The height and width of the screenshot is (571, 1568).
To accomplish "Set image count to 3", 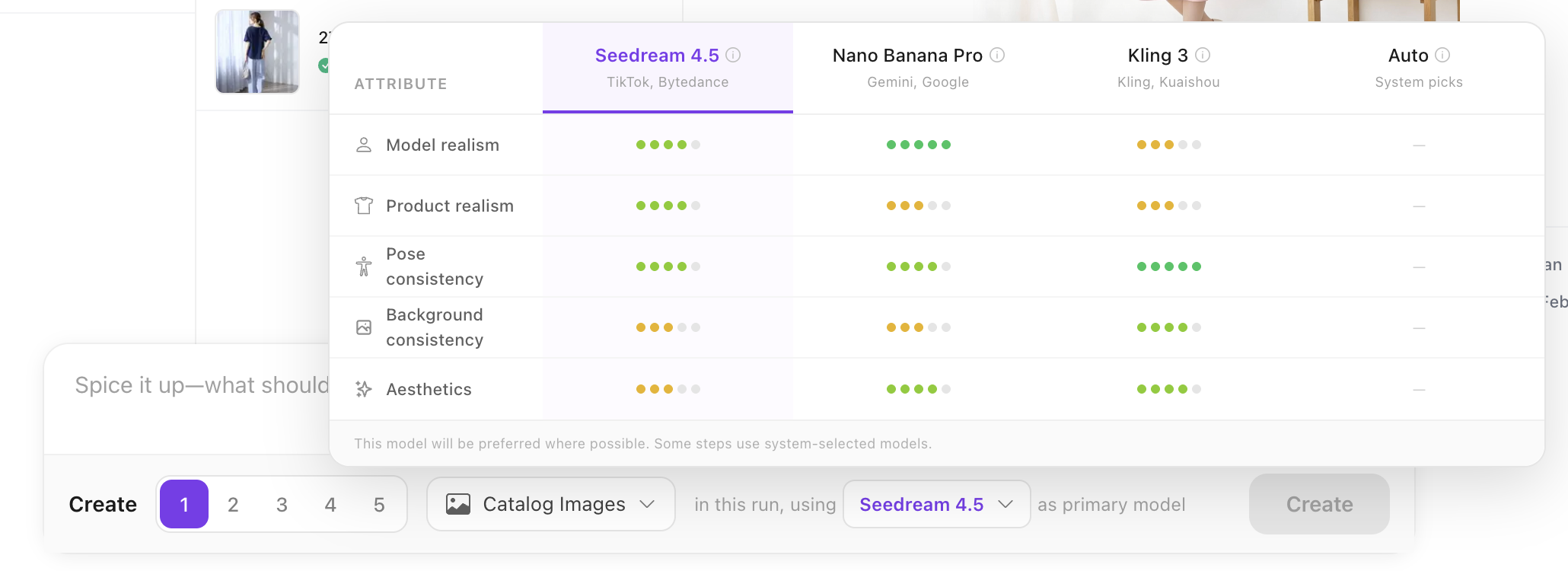I will pos(282,504).
